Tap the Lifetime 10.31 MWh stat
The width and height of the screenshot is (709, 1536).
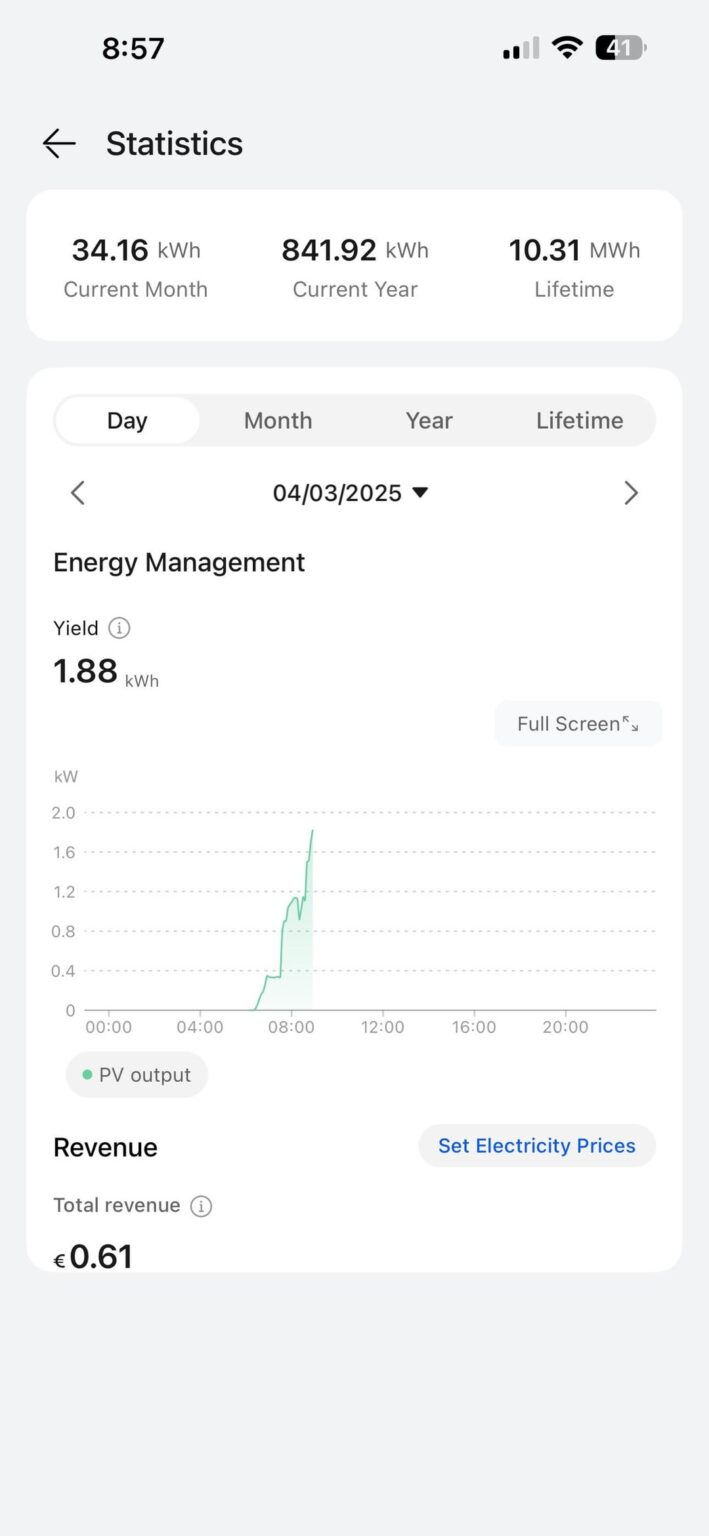pos(574,268)
